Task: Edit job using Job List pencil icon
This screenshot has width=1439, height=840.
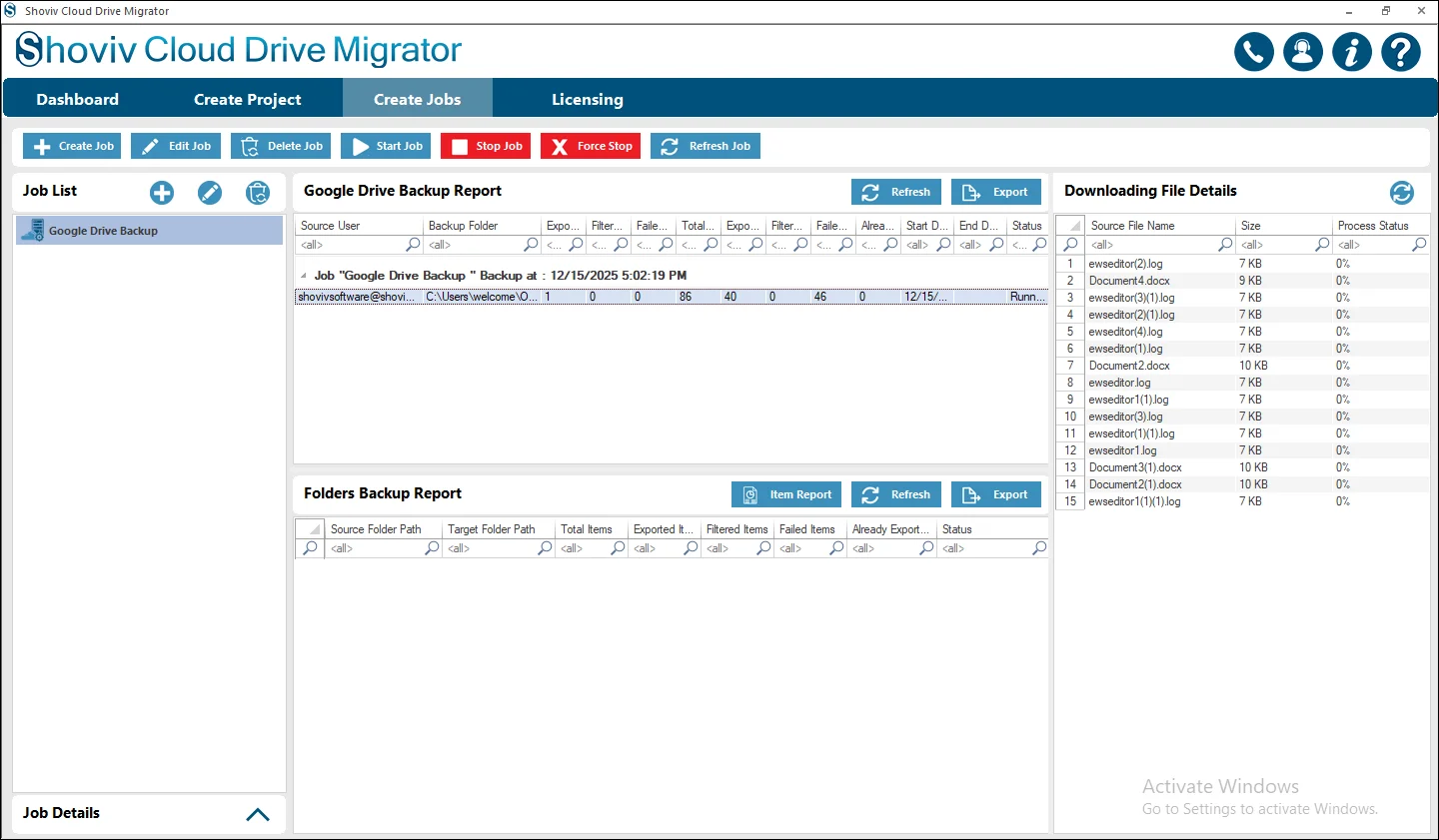Action: (210, 193)
